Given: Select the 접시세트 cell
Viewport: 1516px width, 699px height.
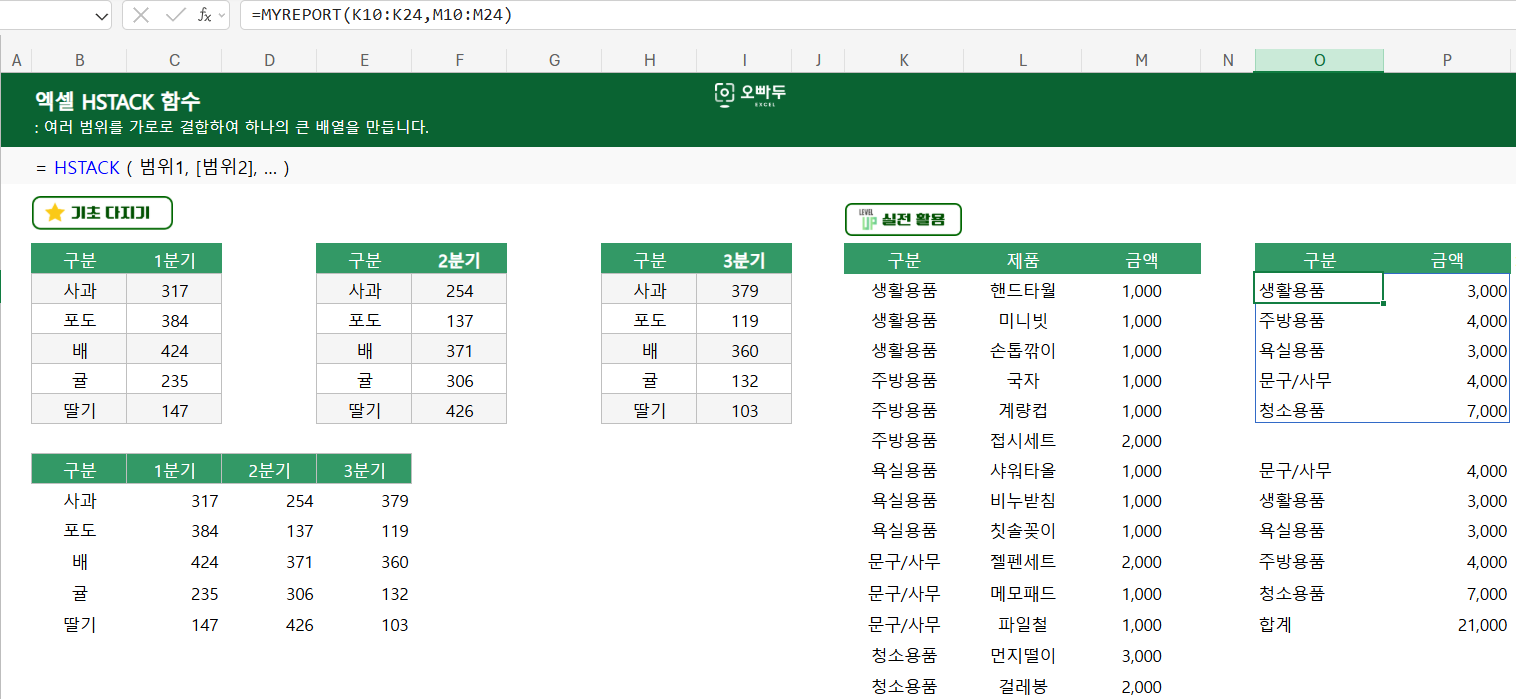Looking at the screenshot, I should pos(1023,441).
